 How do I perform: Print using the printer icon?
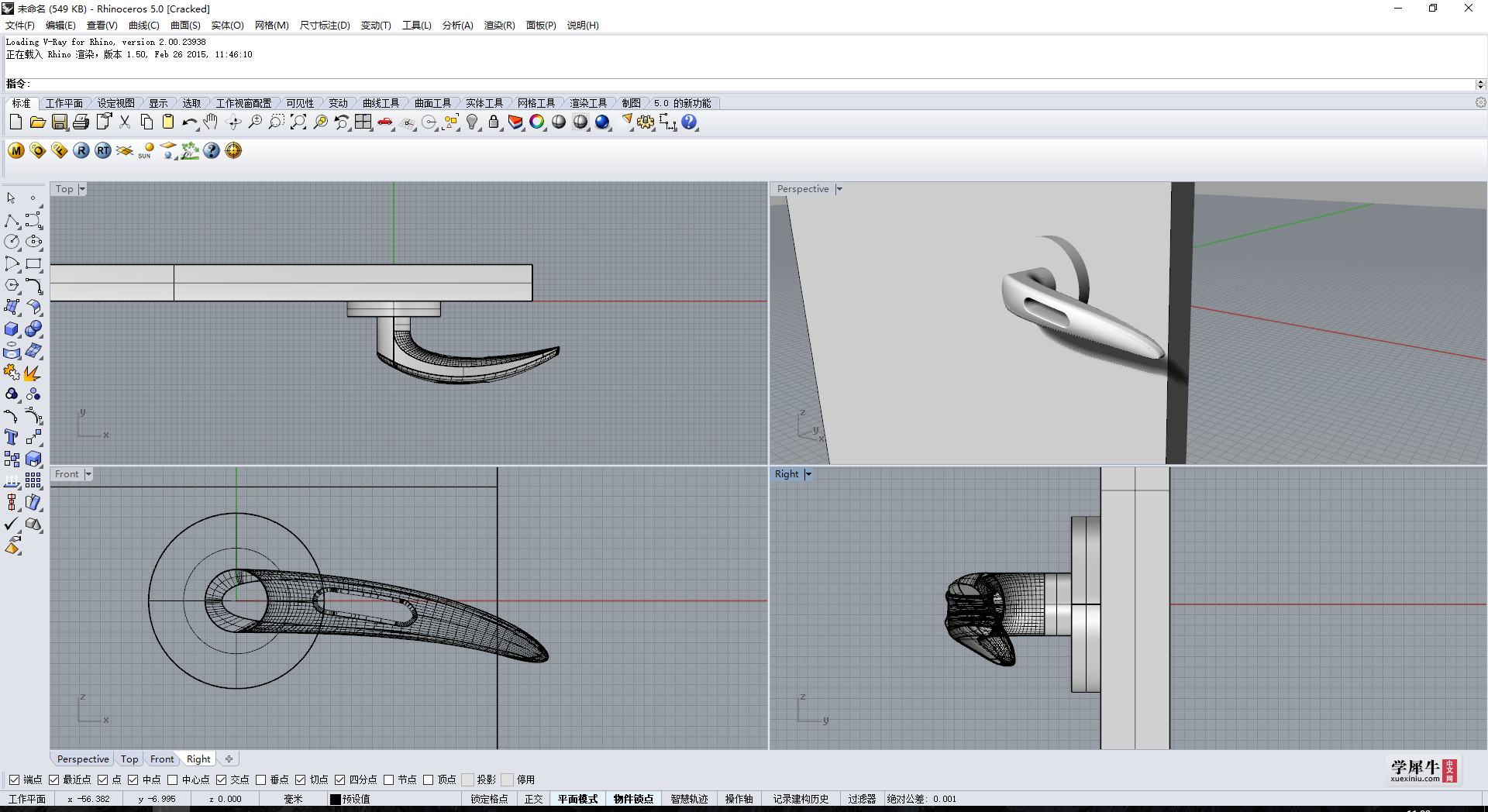81,122
